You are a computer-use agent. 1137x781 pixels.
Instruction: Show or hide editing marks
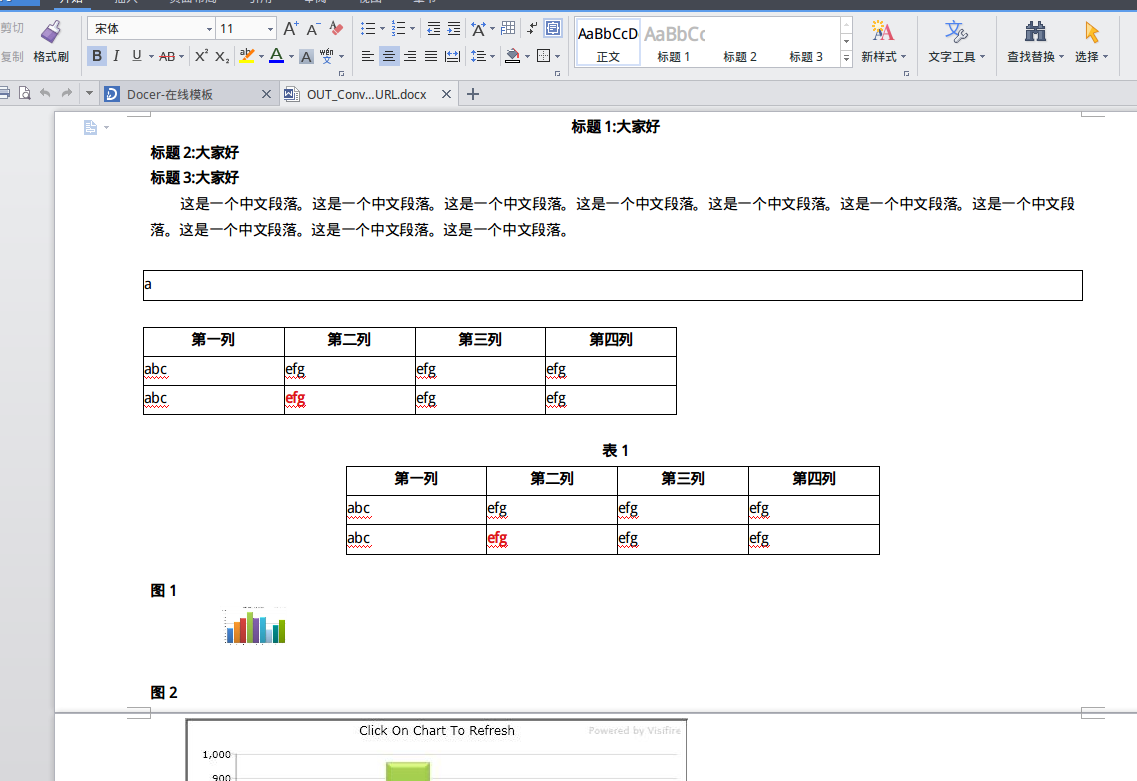click(532, 28)
